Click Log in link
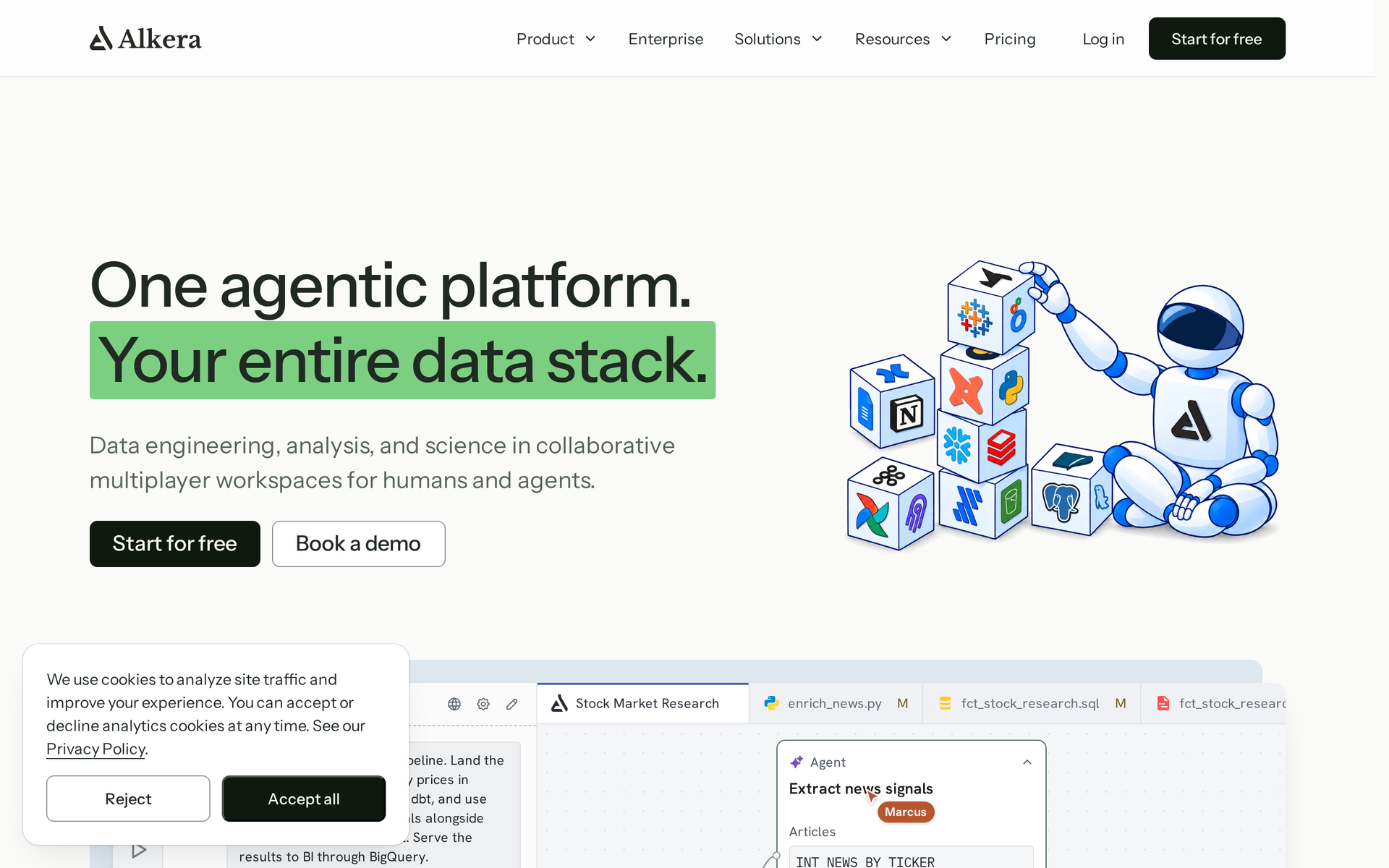Viewport: 1389px width, 868px height. (x=1103, y=39)
